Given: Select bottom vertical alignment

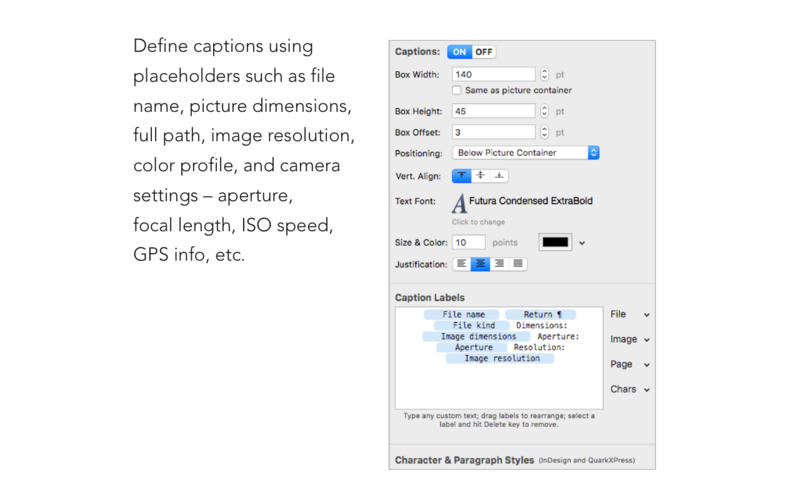Looking at the screenshot, I should (x=499, y=176).
